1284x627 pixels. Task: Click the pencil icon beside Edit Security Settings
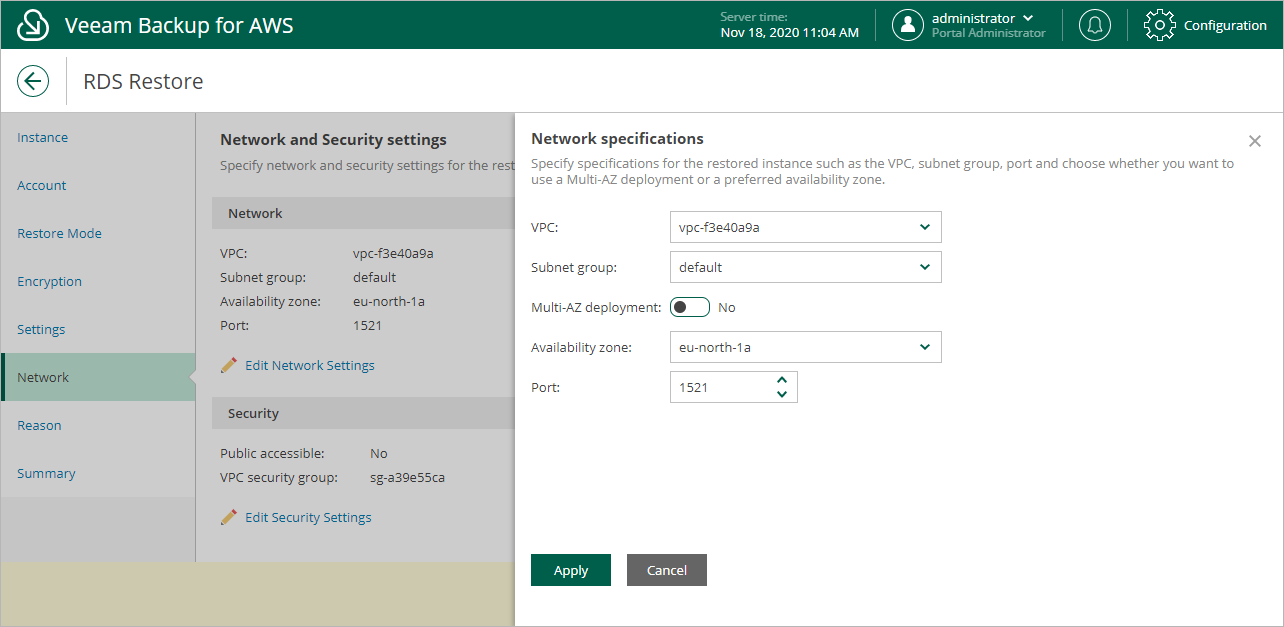pyautogui.click(x=229, y=517)
